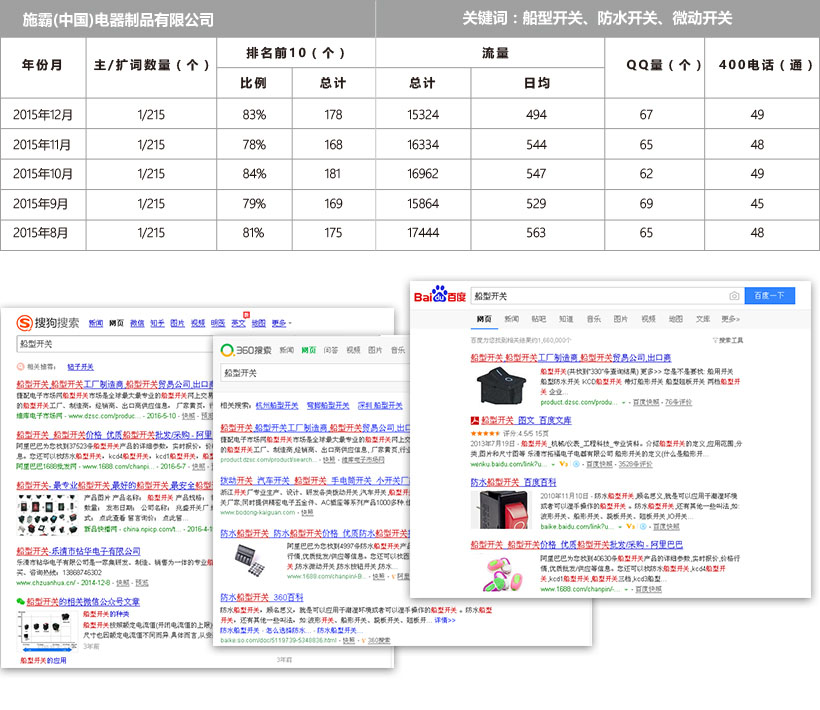
Task: Click the 排名前10（个） column header
Action: tap(295, 53)
